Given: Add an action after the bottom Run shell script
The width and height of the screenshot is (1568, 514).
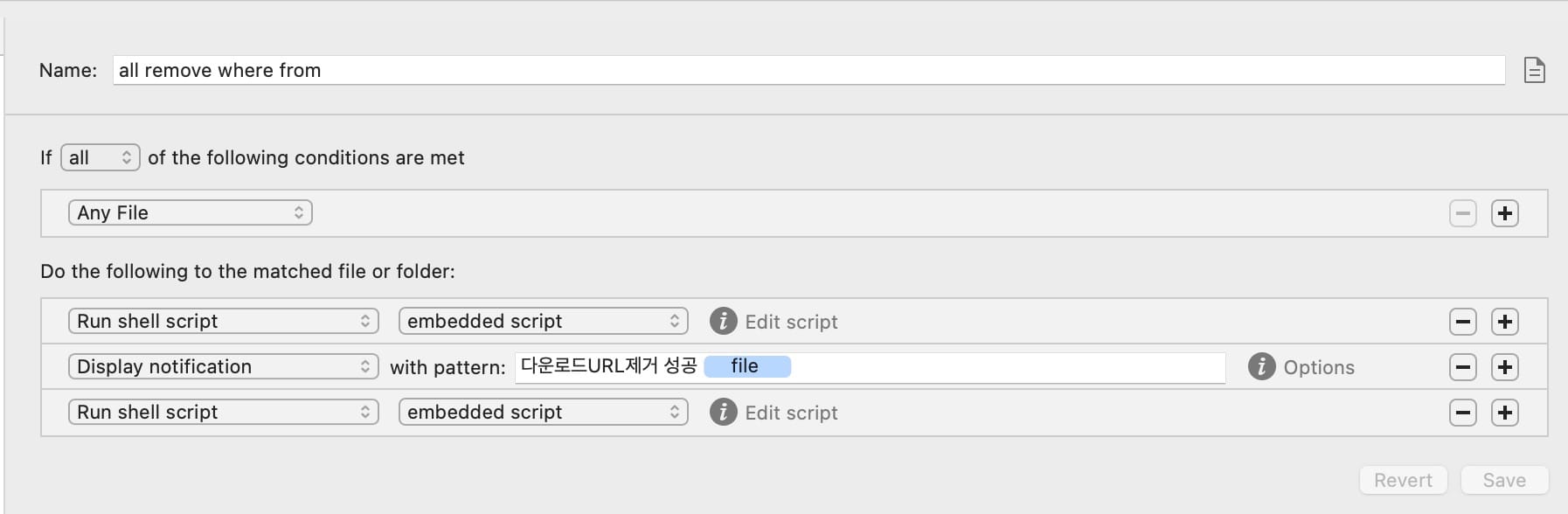Looking at the screenshot, I should pyautogui.click(x=1504, y=413).
